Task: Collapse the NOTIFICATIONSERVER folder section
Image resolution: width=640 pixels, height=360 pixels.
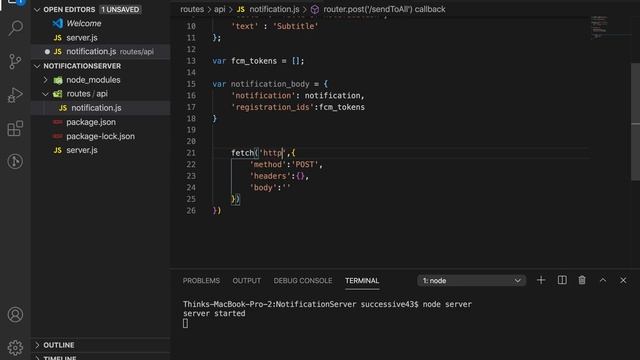Action: [x=37, y=66]
